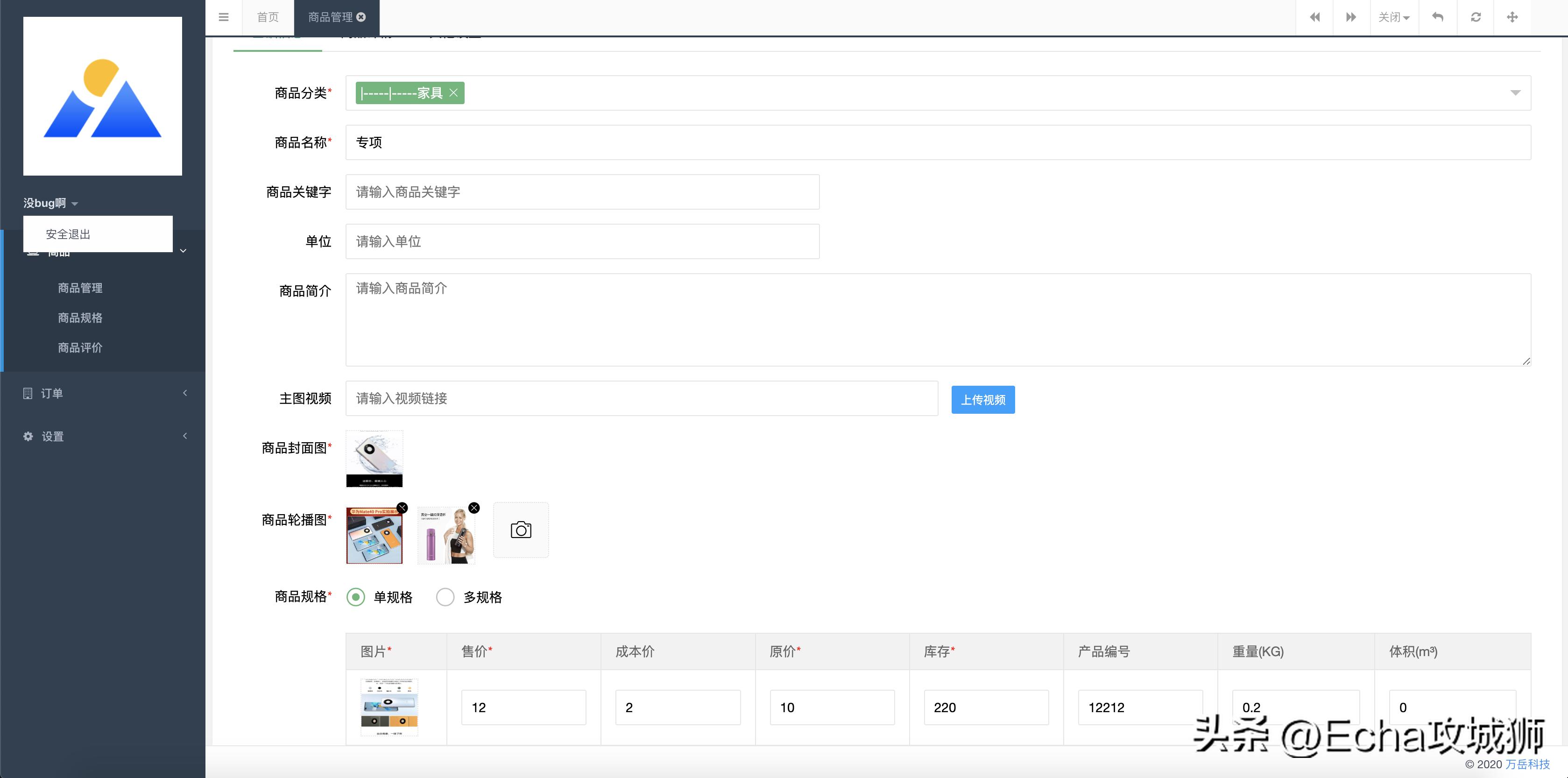Viewport: 1568px width, 778px height.
Task: Switch to the 首页 tab
Action: (x=267, y=17)
